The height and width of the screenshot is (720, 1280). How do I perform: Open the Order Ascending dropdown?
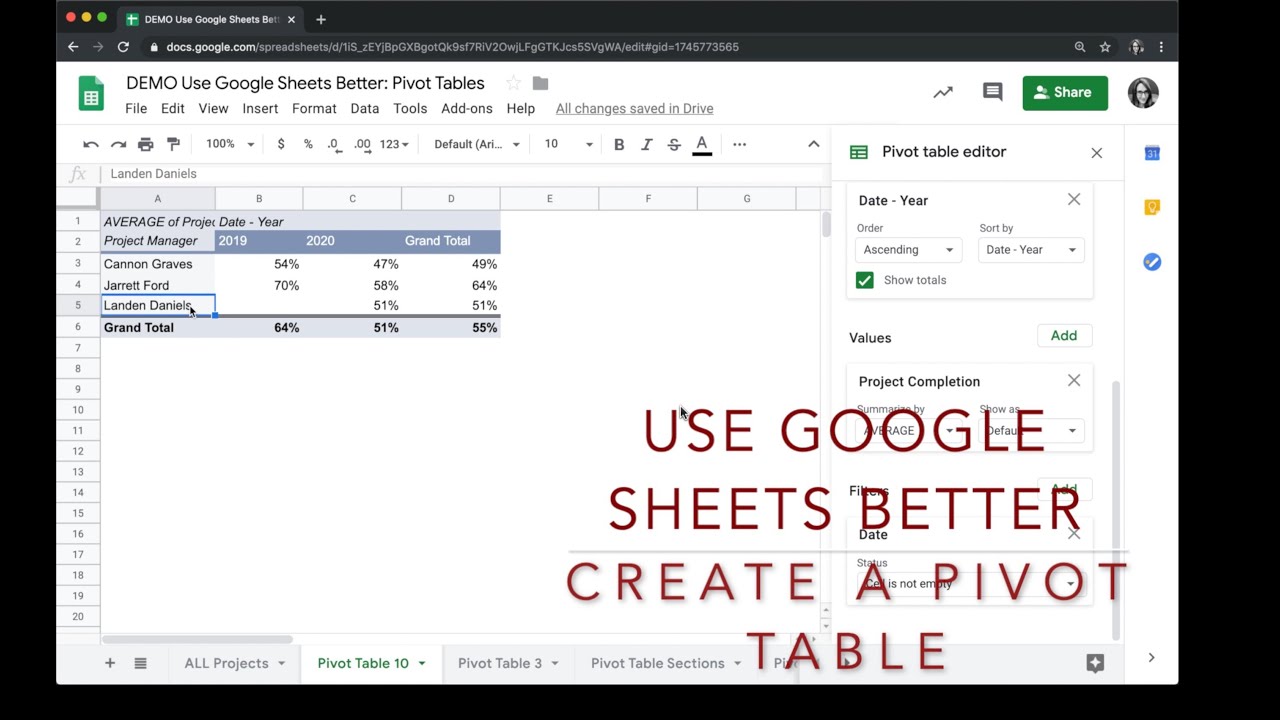click(x=907, y=250)
